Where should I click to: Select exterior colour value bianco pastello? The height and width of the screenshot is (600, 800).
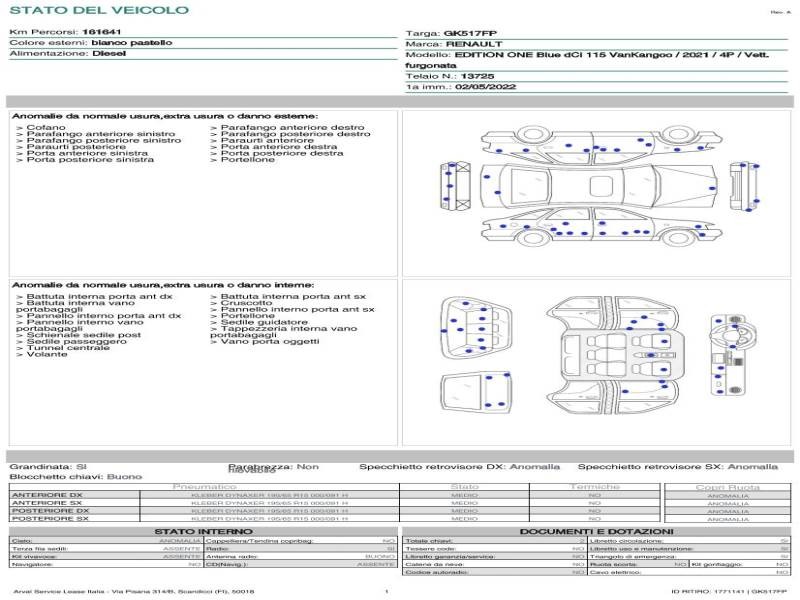click(x=132, y=43)
